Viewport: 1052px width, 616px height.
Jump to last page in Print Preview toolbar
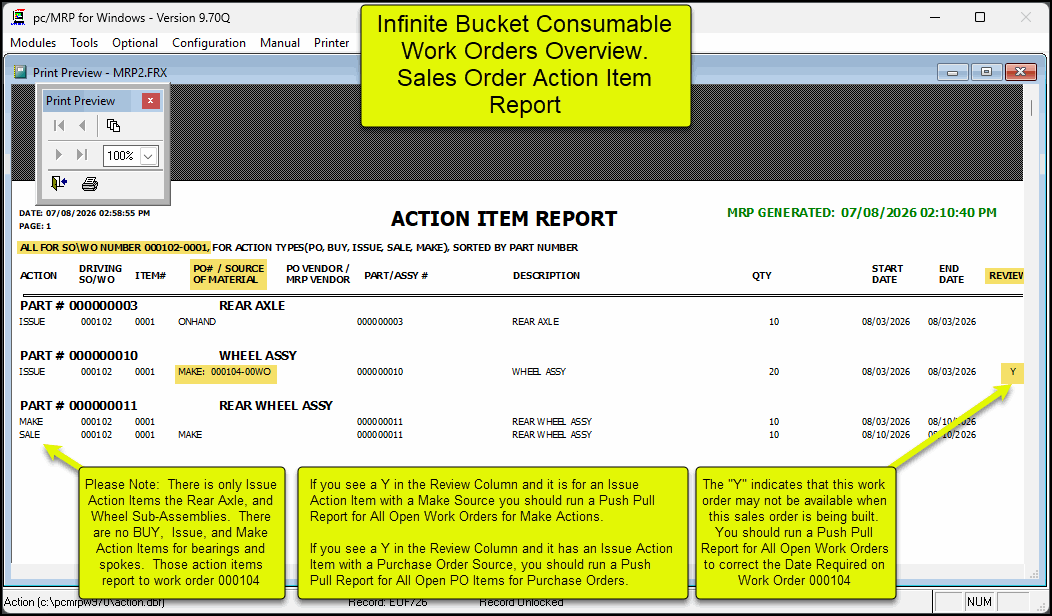[82, 155]
